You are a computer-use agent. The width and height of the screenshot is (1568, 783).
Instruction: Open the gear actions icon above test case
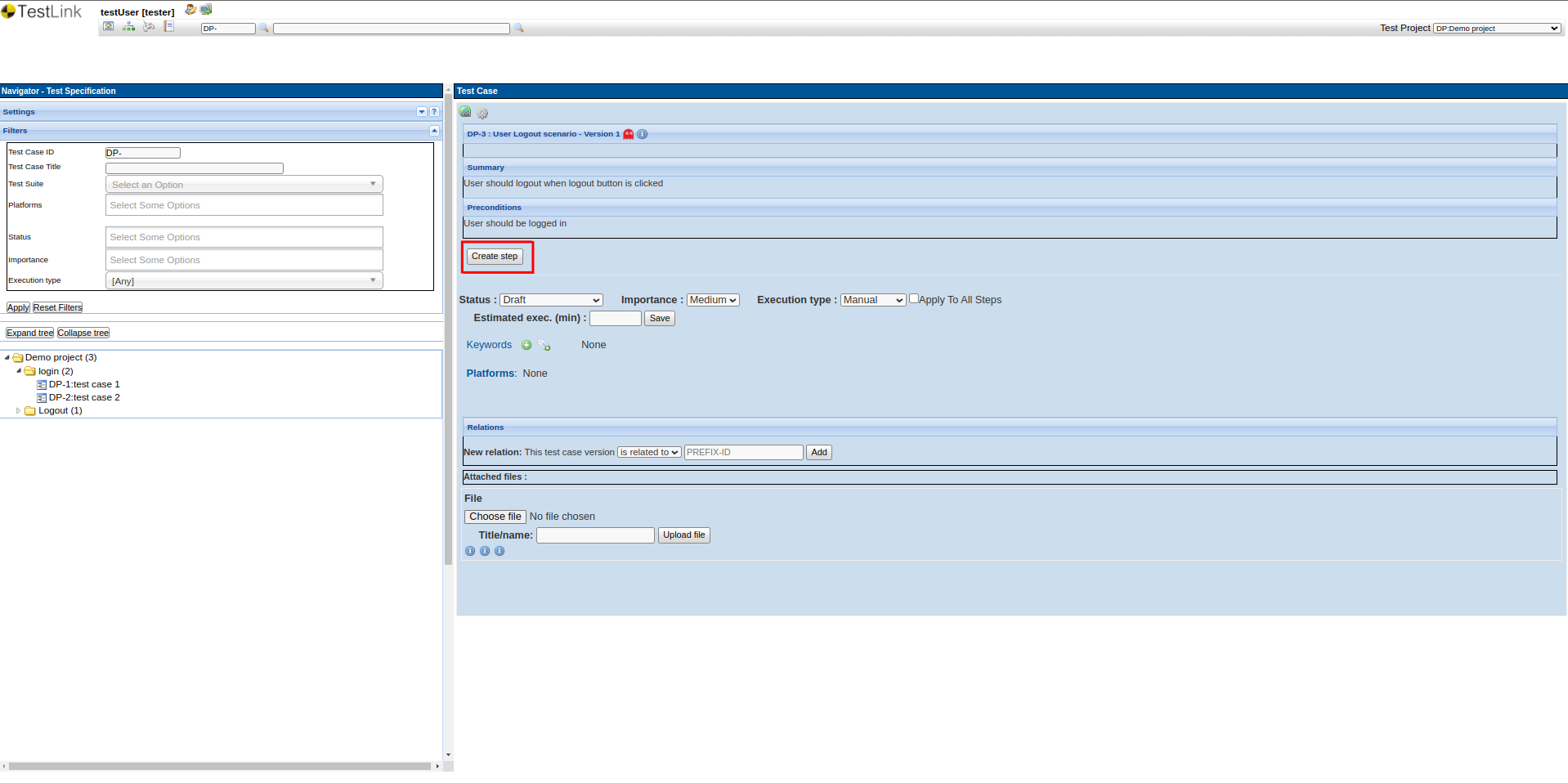(x=482, y=114)
